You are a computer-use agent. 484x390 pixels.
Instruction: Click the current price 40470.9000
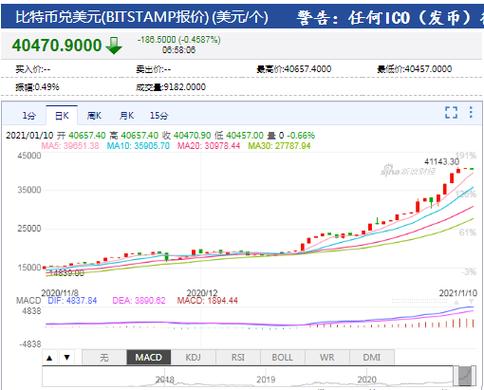point(57,45)
